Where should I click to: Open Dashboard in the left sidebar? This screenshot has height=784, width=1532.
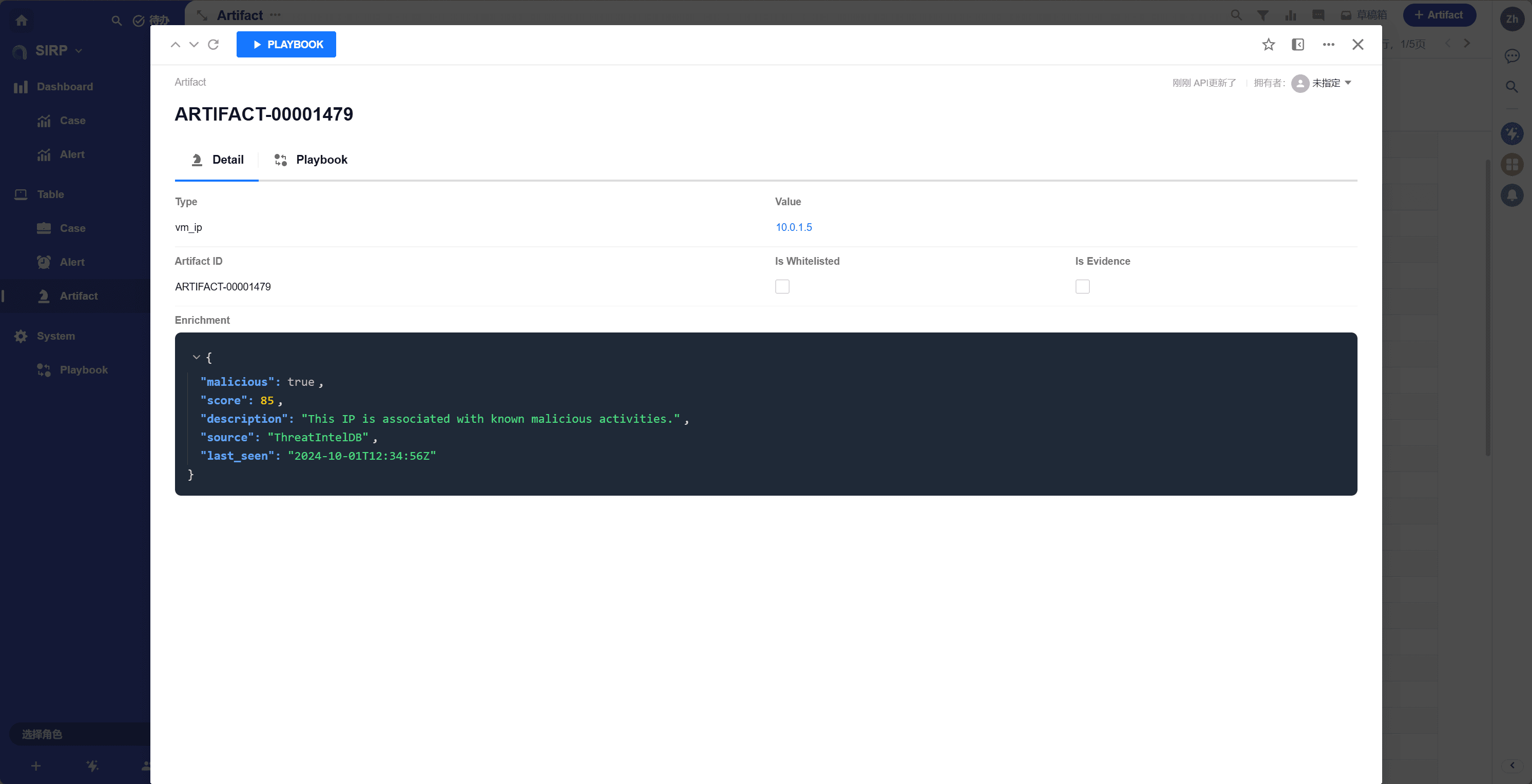64,87
